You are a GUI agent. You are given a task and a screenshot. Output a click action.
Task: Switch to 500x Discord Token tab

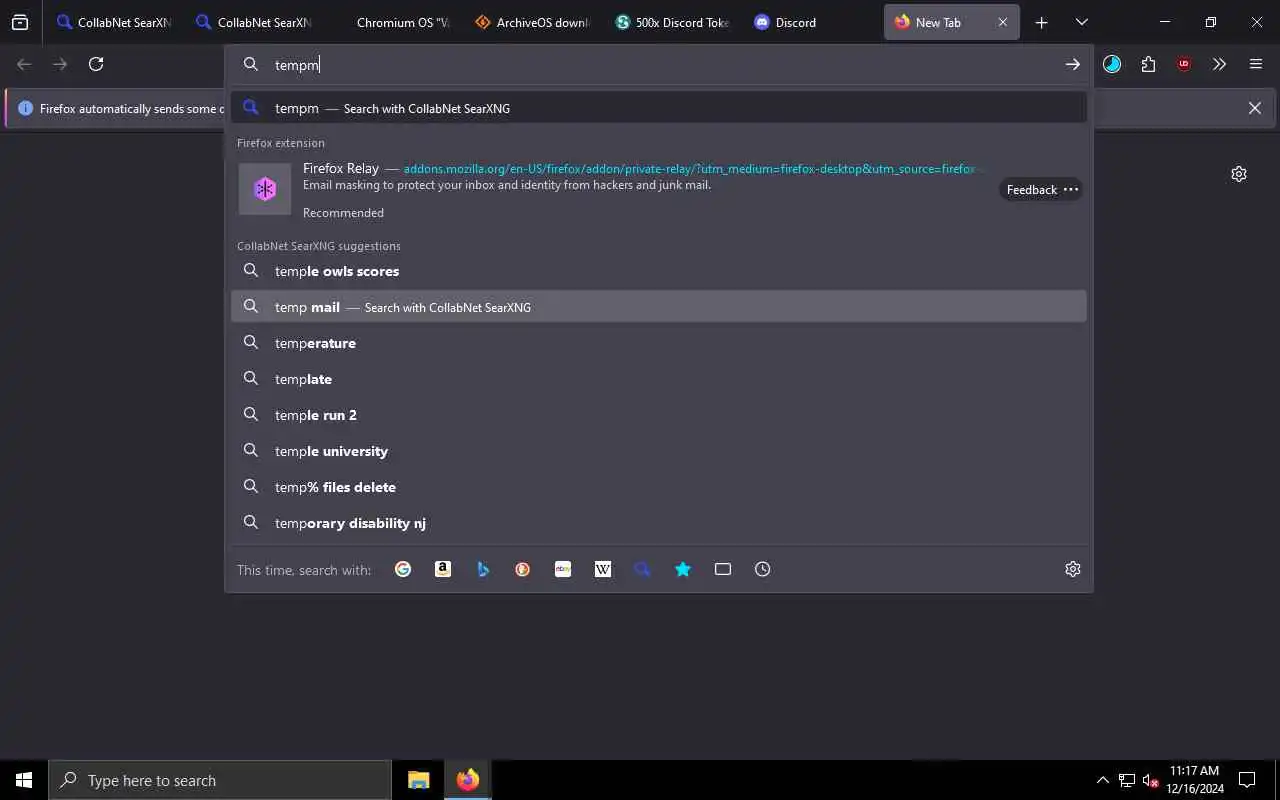[x=672, y=22]
